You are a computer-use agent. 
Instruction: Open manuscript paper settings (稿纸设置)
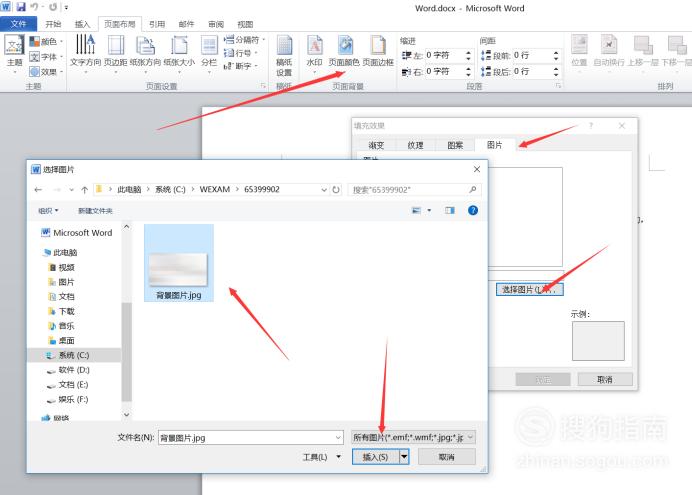tap(284, 56)
